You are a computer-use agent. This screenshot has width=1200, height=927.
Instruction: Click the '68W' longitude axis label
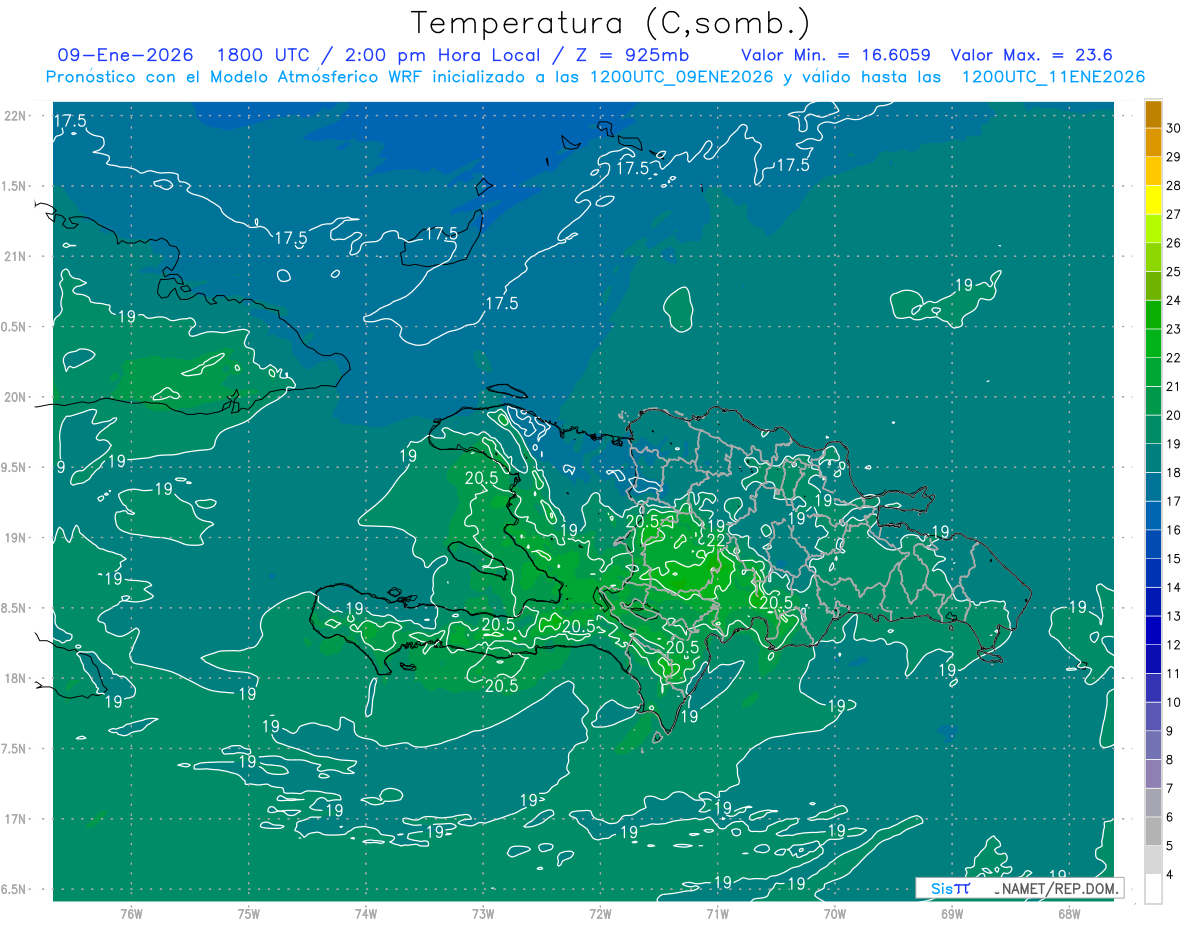click(x=1069, y=914)
